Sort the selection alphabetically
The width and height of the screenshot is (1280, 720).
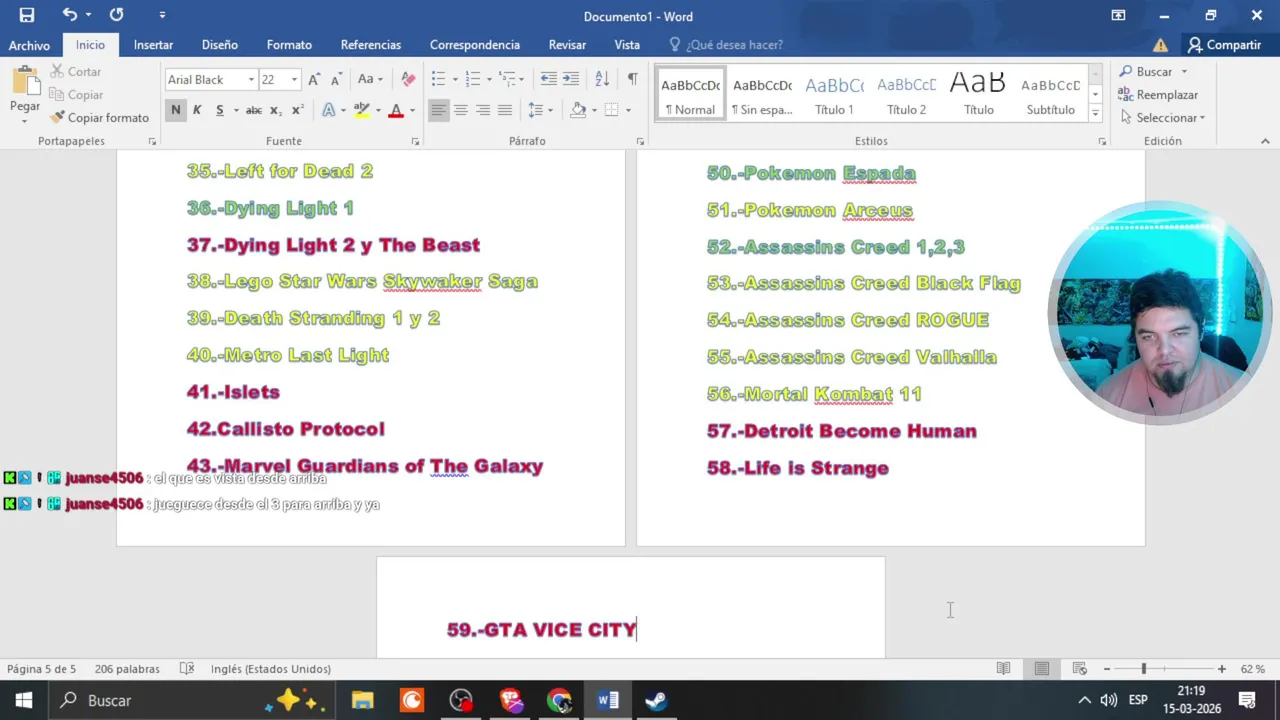click(x=602, y=79)
